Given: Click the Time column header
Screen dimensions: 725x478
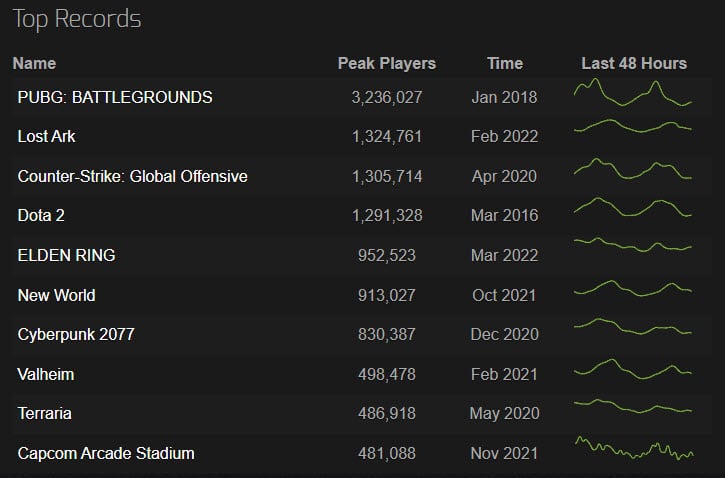Looking at the screenshot, I should pos(505,63).
